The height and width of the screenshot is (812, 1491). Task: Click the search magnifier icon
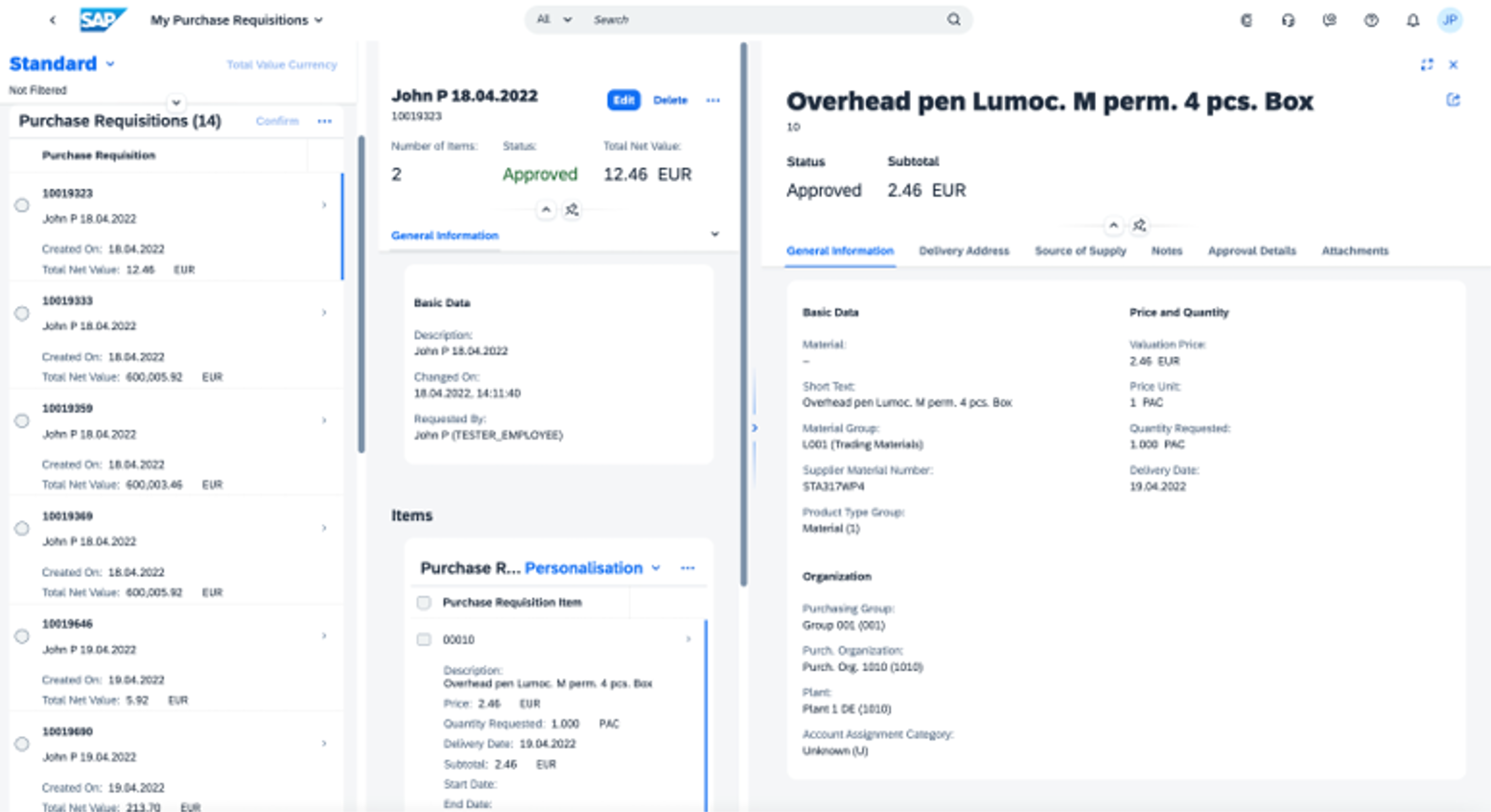(x=954, y=20)
